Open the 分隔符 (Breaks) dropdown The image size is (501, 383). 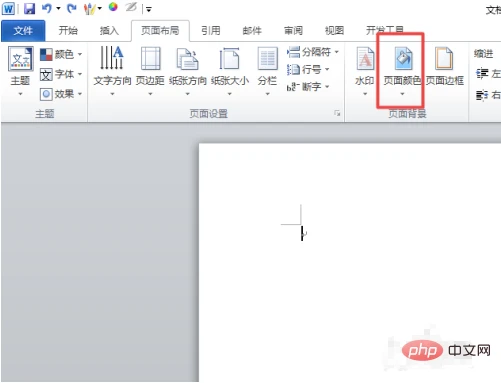coord(313,52)
